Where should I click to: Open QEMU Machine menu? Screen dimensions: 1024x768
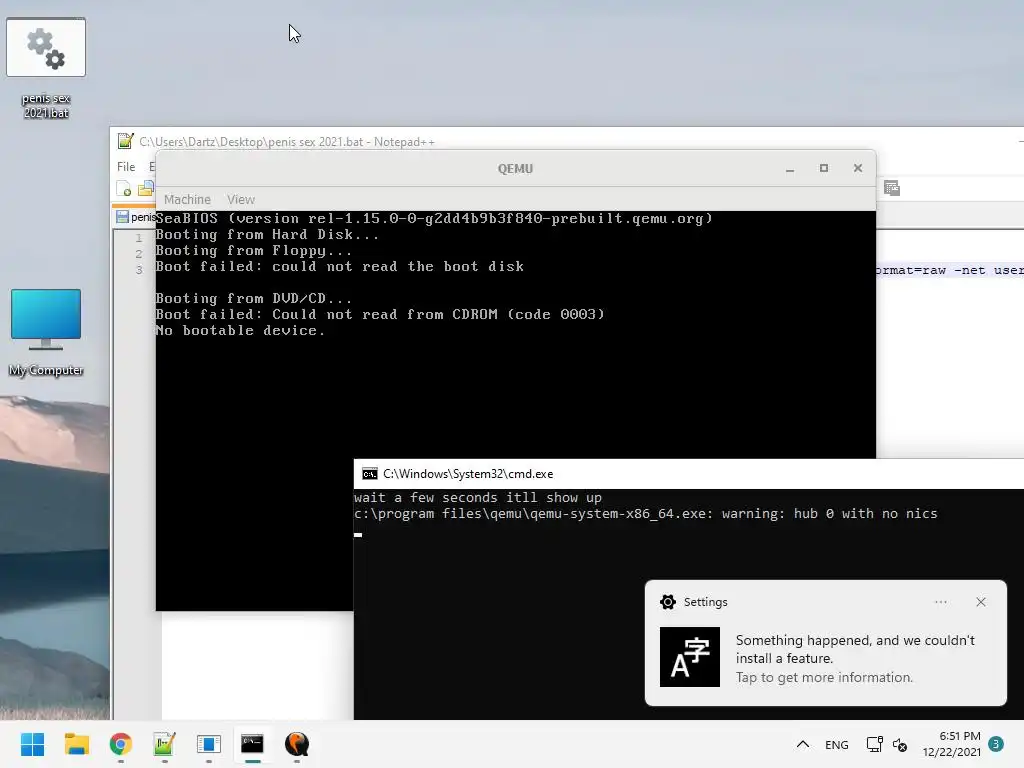(x=187, y=199)
